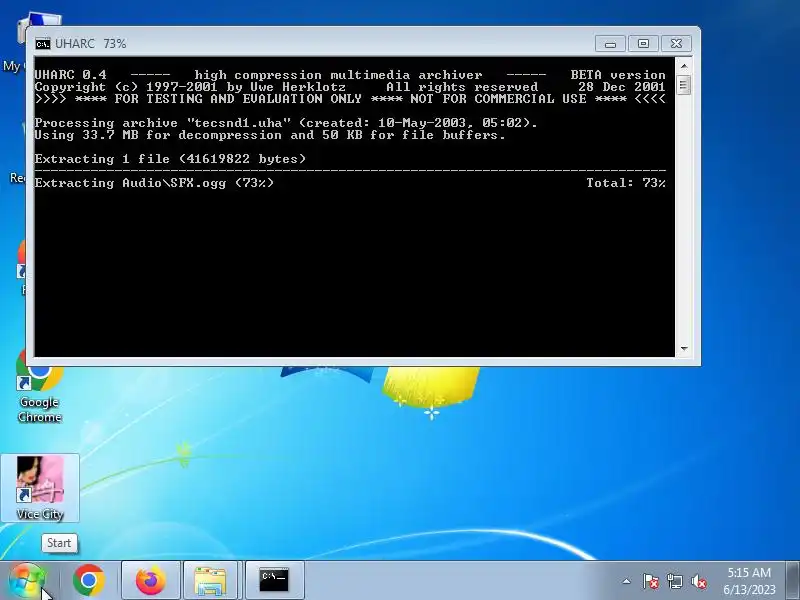The height and width of the screenshot is (600, 800).
Task: Click the 'Extracting 1 file (41619822 bytes)' line
Action: (x=170, y=159)
